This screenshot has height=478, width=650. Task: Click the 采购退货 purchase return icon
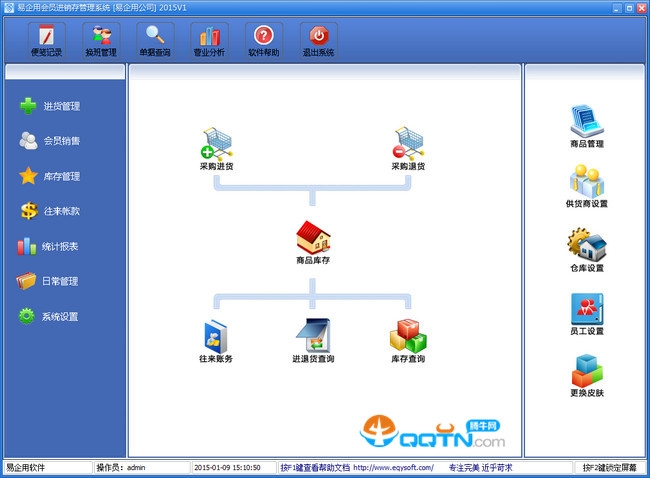[x=407, y=143]
